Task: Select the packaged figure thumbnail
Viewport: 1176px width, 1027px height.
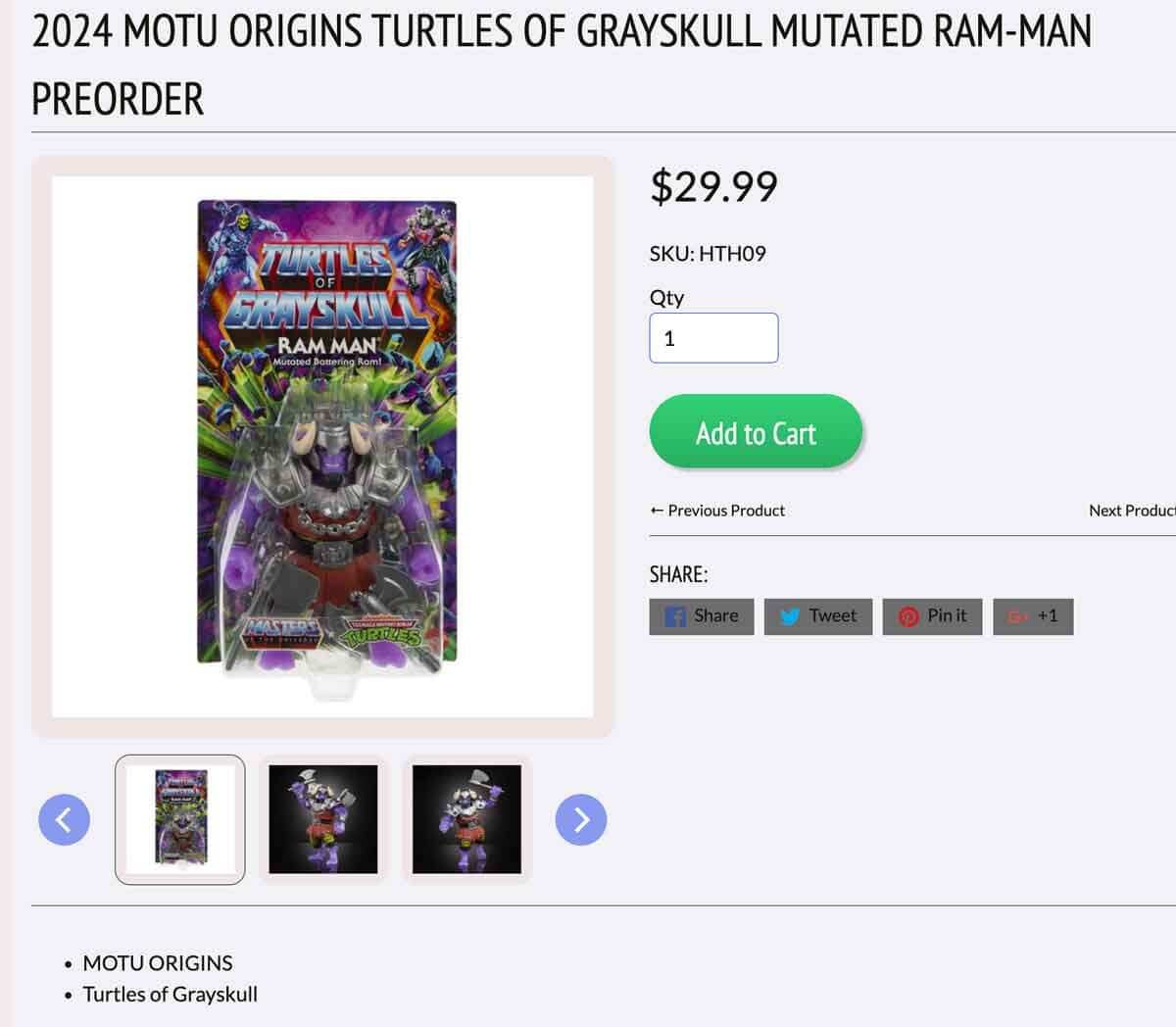Action: (x=180, y=819)
